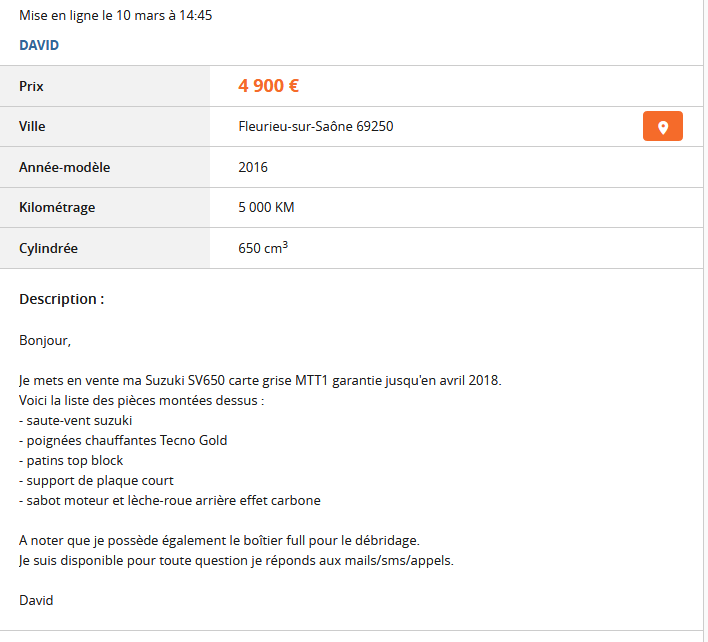Viewport: 708px width, 642px height.
Task: Click the Kilométrage label cell
Action: (105, 208)
